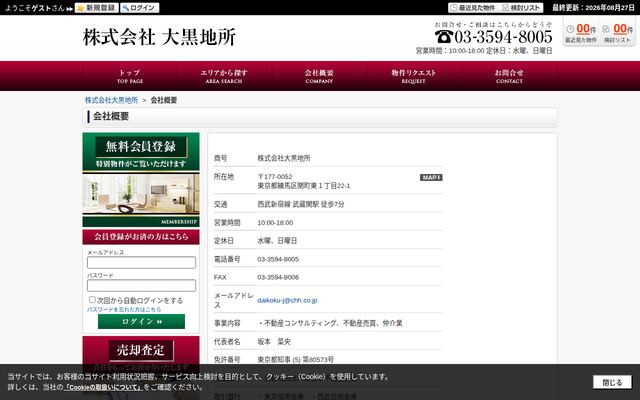Click the 電話番号 value 03-3594-8005
This screenshot has height=400, width=640.
pyautogui.click(x=278, y=259)
